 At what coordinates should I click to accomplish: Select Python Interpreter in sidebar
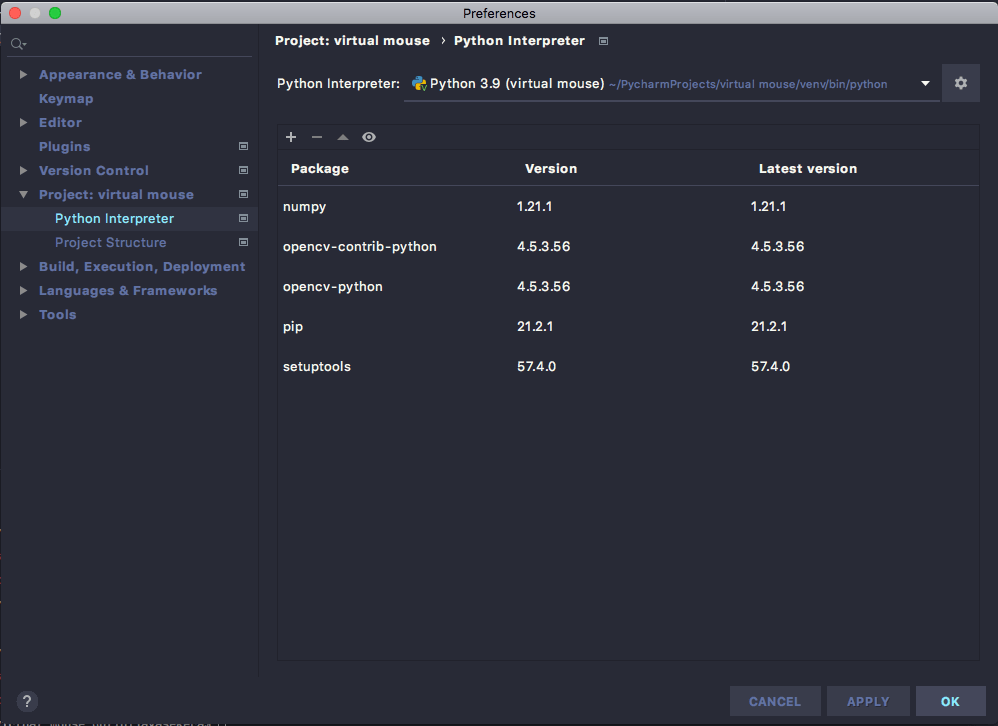[x=114, y=218]
